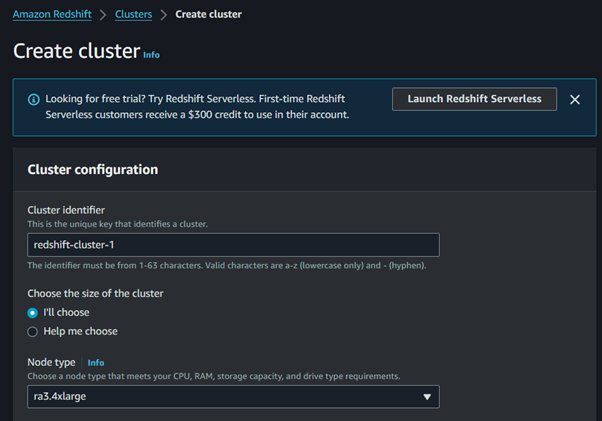Image resolution: width=602 pixels, height=421 pixels.
Task: Click the Create cluster breadcrumb text
Action: click(208, 14)
